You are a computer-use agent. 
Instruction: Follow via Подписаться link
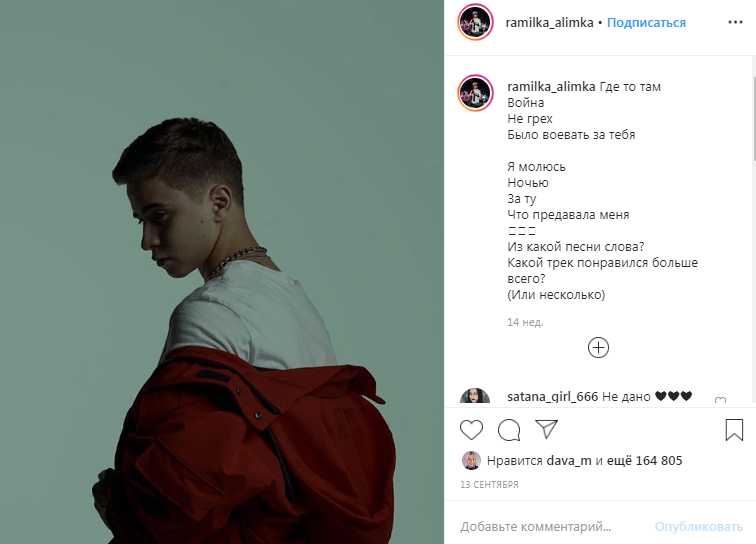[x=646, y=23]
